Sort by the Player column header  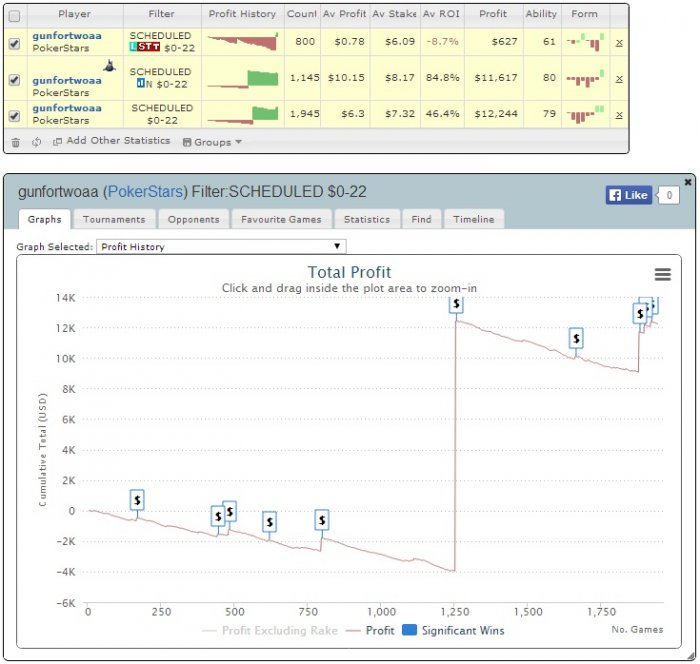(x=75, y=14)
